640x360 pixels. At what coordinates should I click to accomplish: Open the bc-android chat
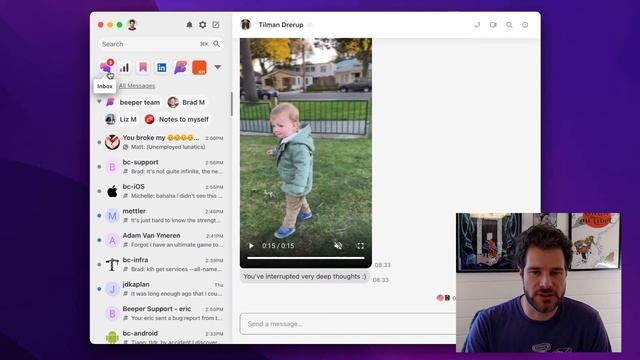[x=161, y=337]
